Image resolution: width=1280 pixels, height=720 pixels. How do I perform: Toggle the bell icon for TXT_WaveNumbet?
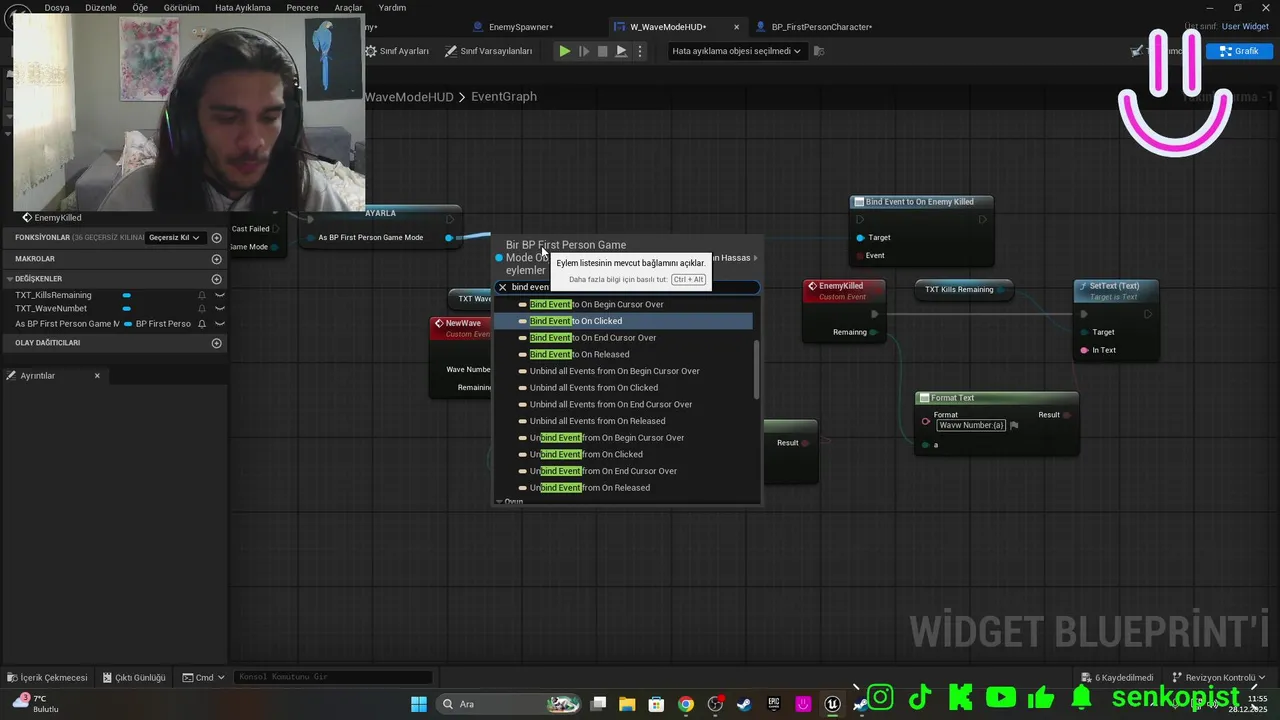202,309
